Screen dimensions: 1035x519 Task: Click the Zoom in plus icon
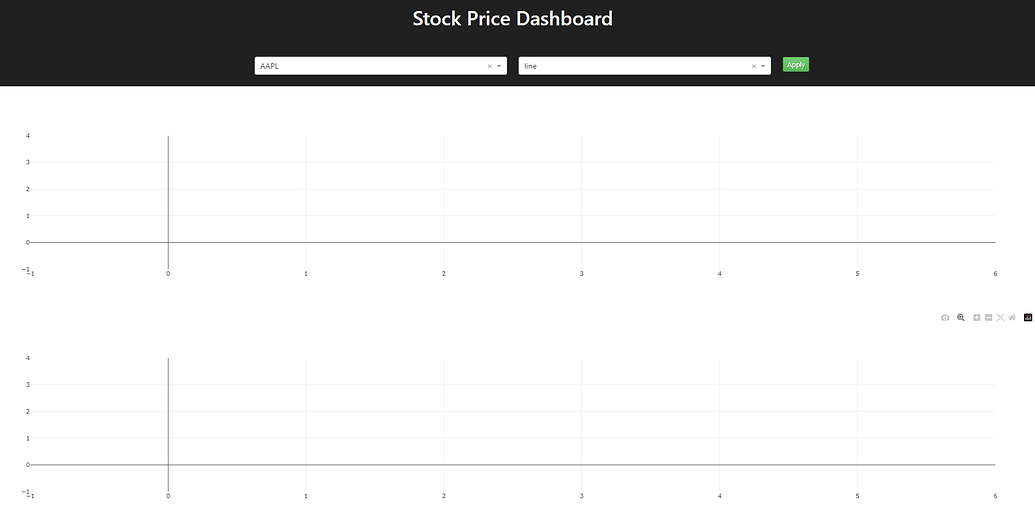click(977, 317)
